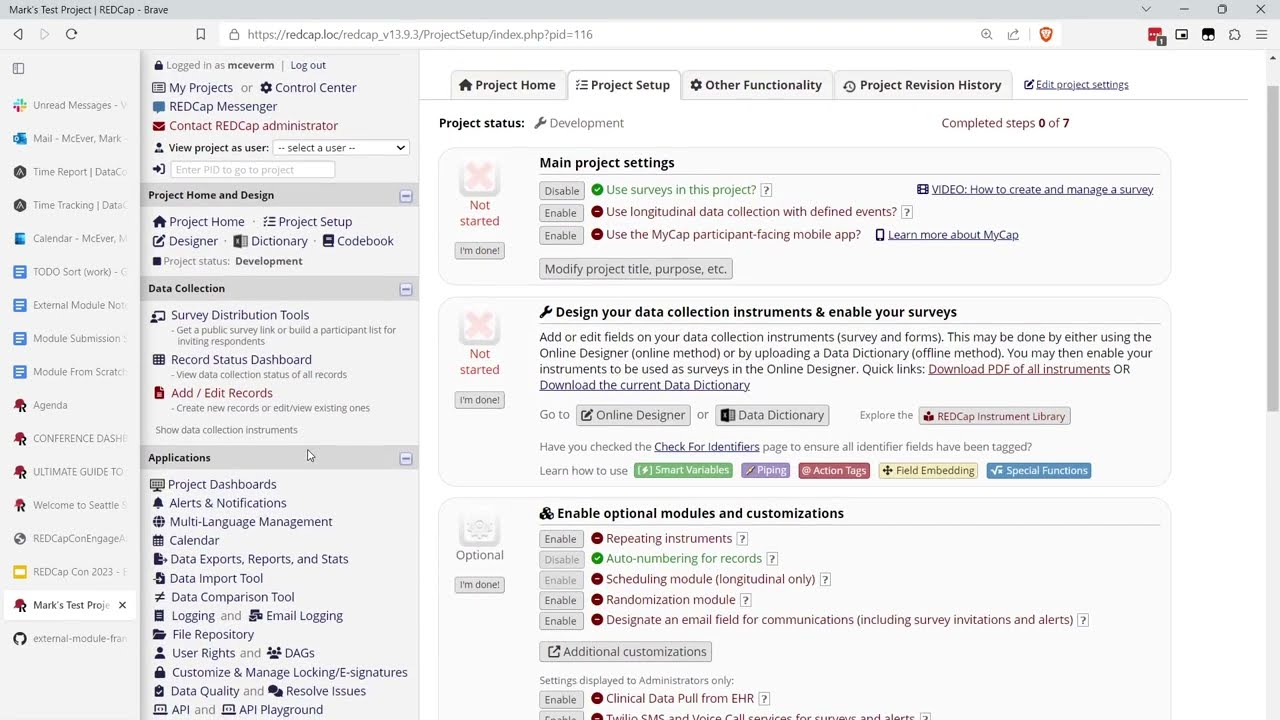Image resolution: width=1280 pixels, height=720 pixels.
Task: Collapse the Applications section
Action: click(x=406, y=458)
